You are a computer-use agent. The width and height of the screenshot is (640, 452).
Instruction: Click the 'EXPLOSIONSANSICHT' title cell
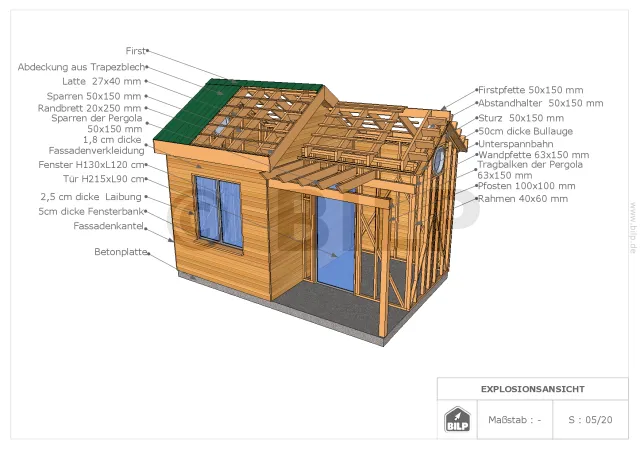coord(533,389)
